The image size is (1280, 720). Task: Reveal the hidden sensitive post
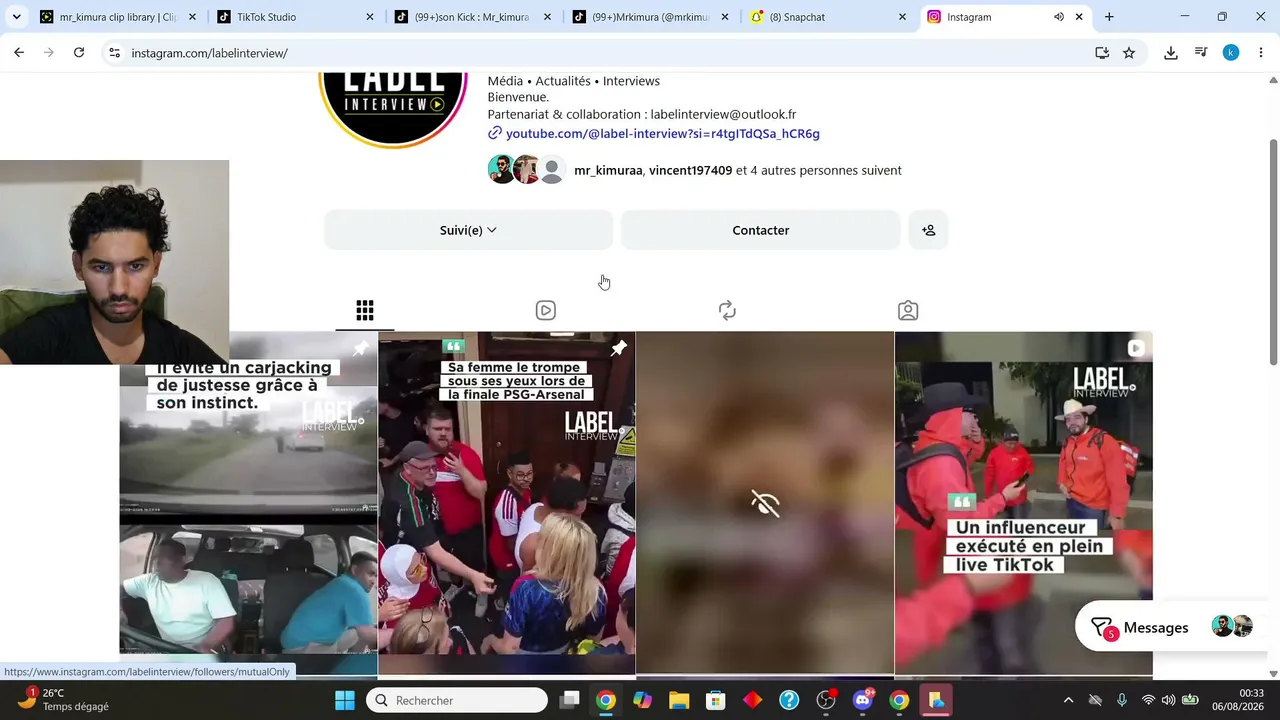[x=765, y=503]
